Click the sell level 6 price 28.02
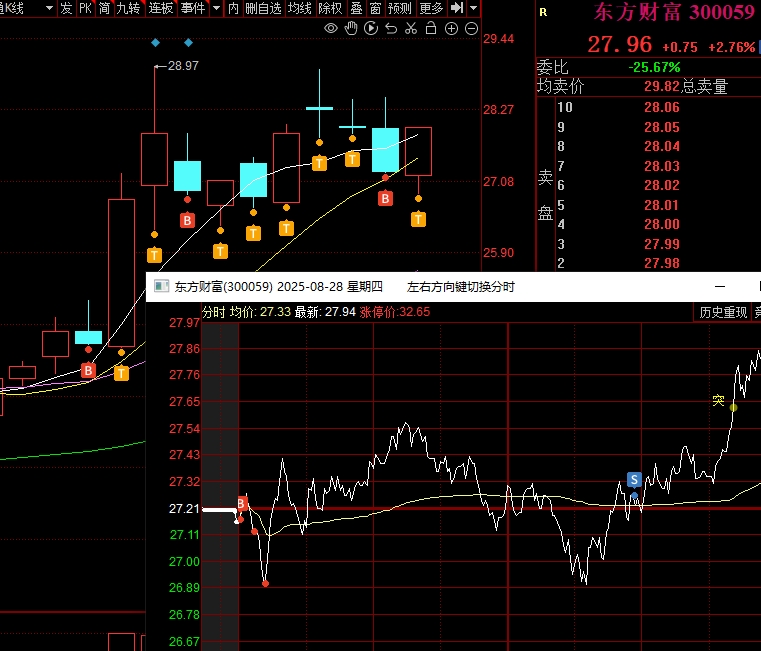The width and height of the screenshot is (761, 651). click(x=662, y=185)
